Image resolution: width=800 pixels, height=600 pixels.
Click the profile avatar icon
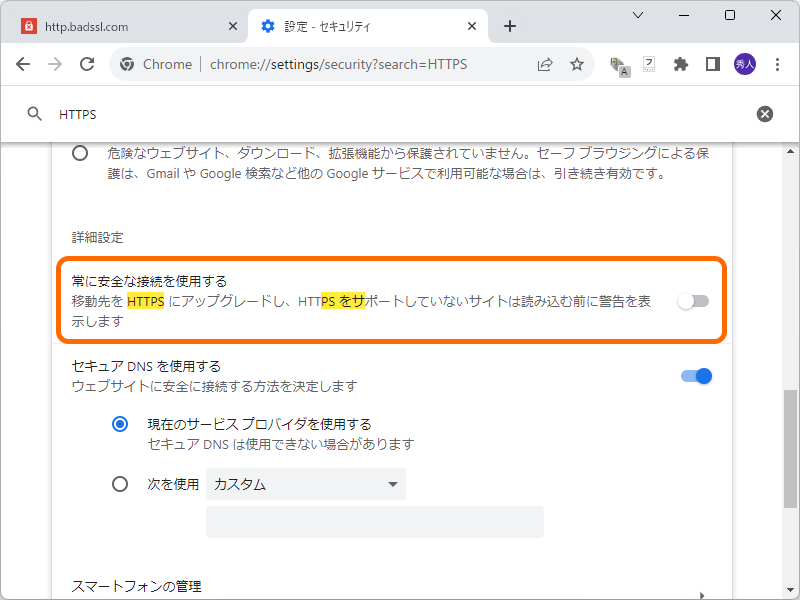[x=744, y=63]
